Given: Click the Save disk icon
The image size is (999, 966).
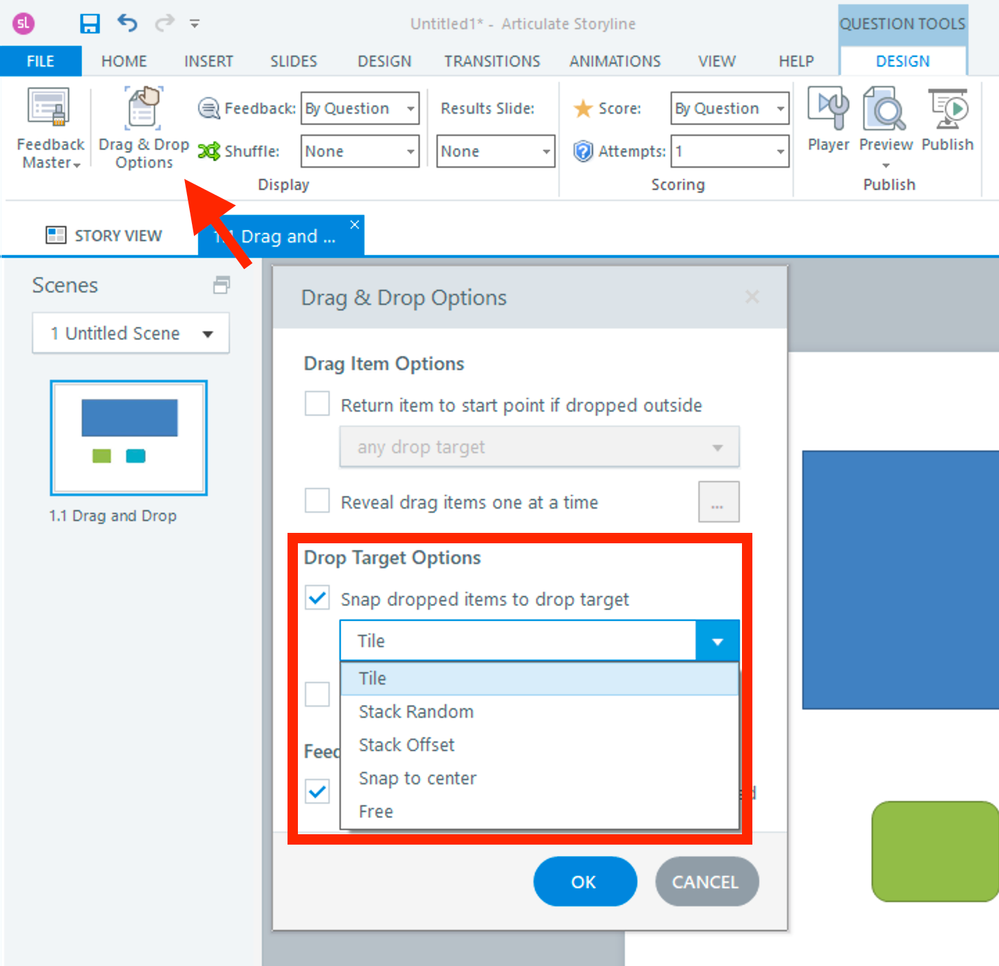Looking at the screenshot, I should (89, 24).
